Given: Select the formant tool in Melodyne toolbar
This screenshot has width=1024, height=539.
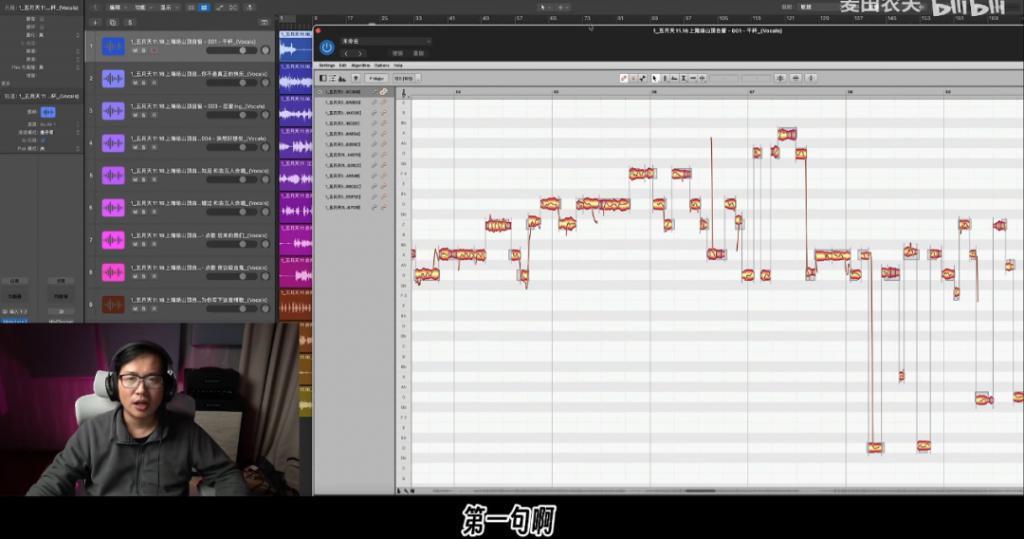Looking at the screenshot, I should coord(675,78).
